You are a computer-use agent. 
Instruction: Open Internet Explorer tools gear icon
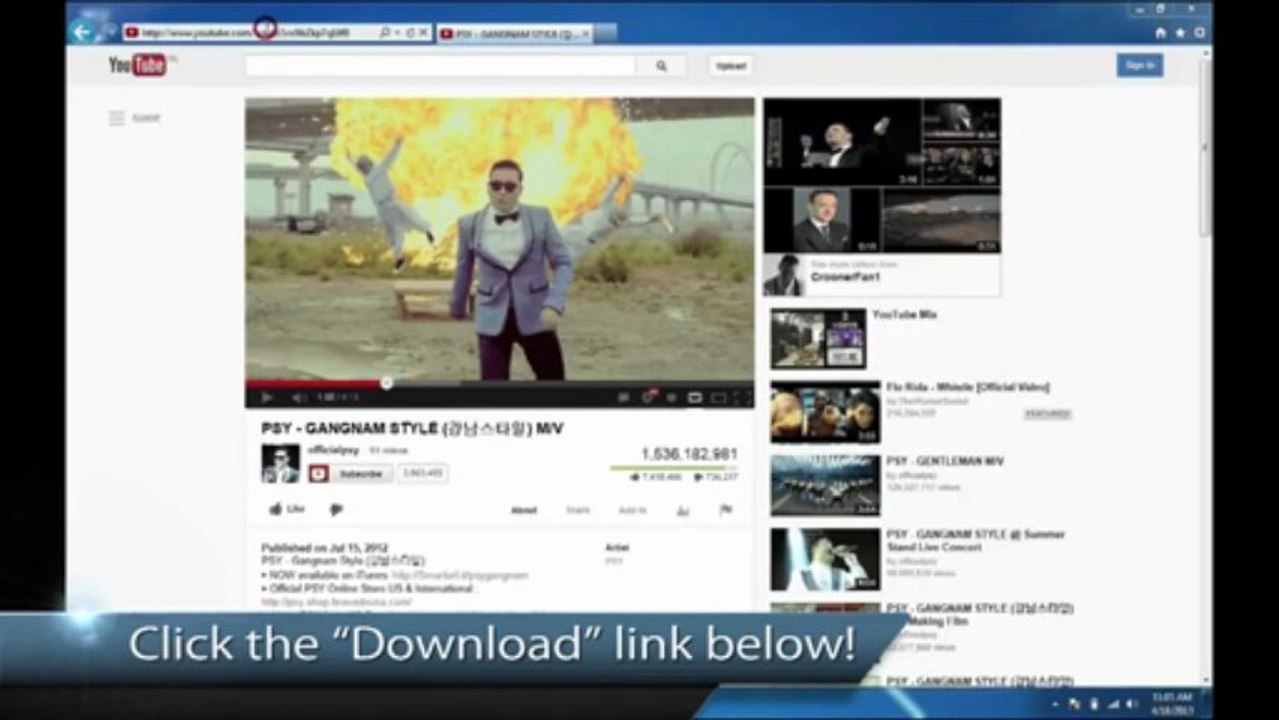(1199, 33)
